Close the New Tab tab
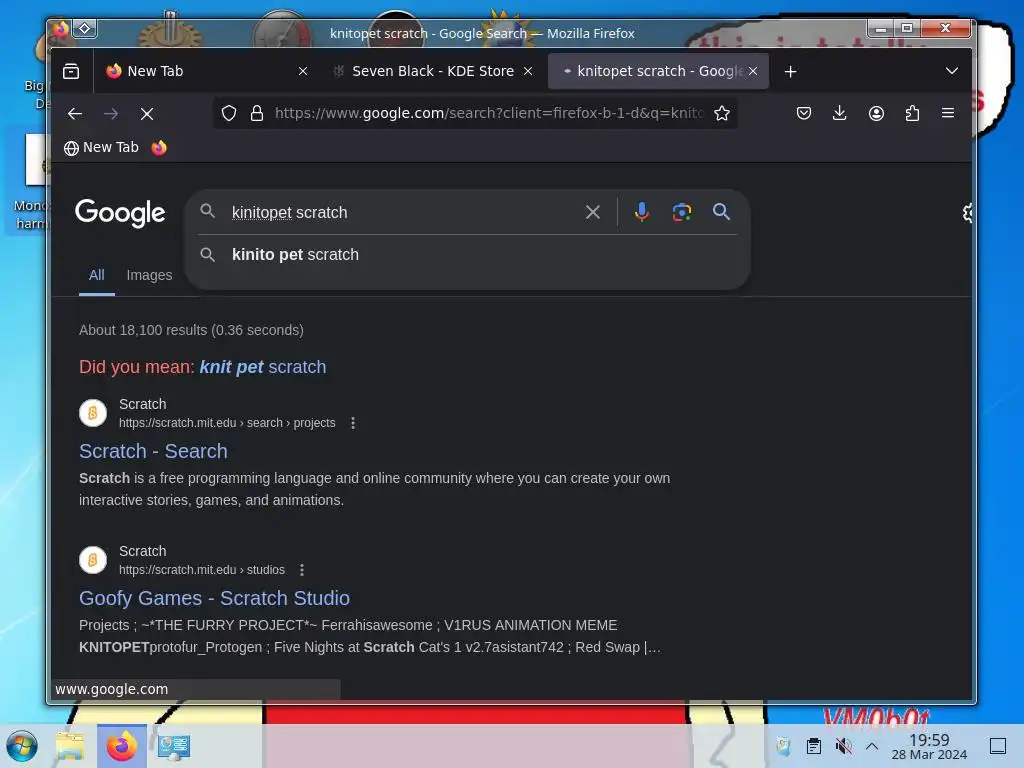The height and width of the screenshot is (768, 1024). [303, 71]
